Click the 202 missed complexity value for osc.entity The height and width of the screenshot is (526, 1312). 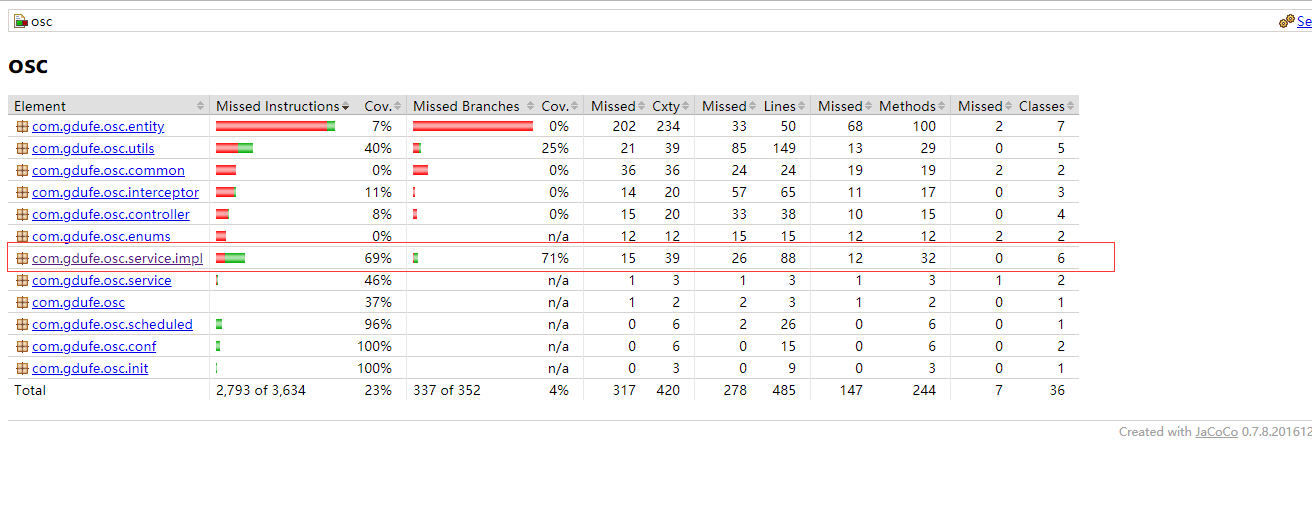623,127
